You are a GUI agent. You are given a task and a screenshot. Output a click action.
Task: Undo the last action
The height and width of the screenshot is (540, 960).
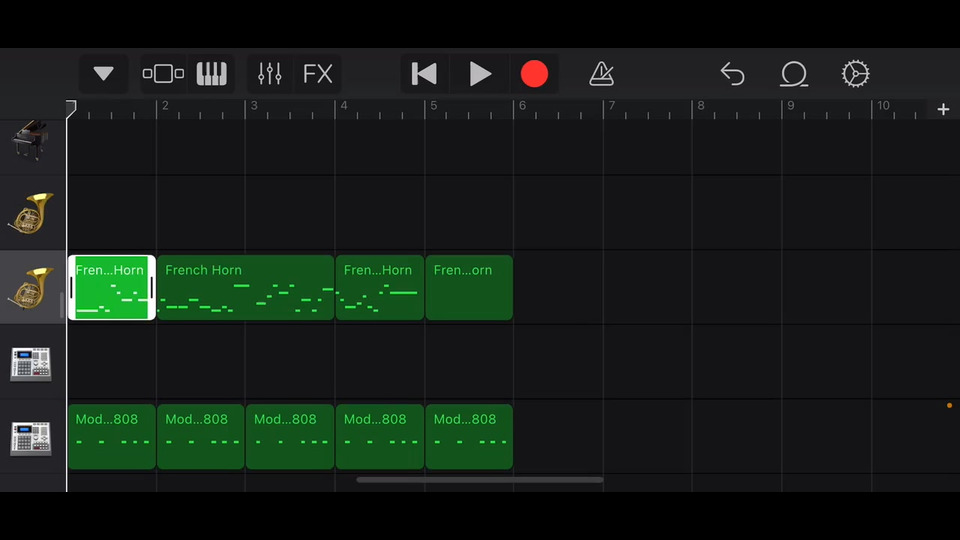tap(732, 74)
